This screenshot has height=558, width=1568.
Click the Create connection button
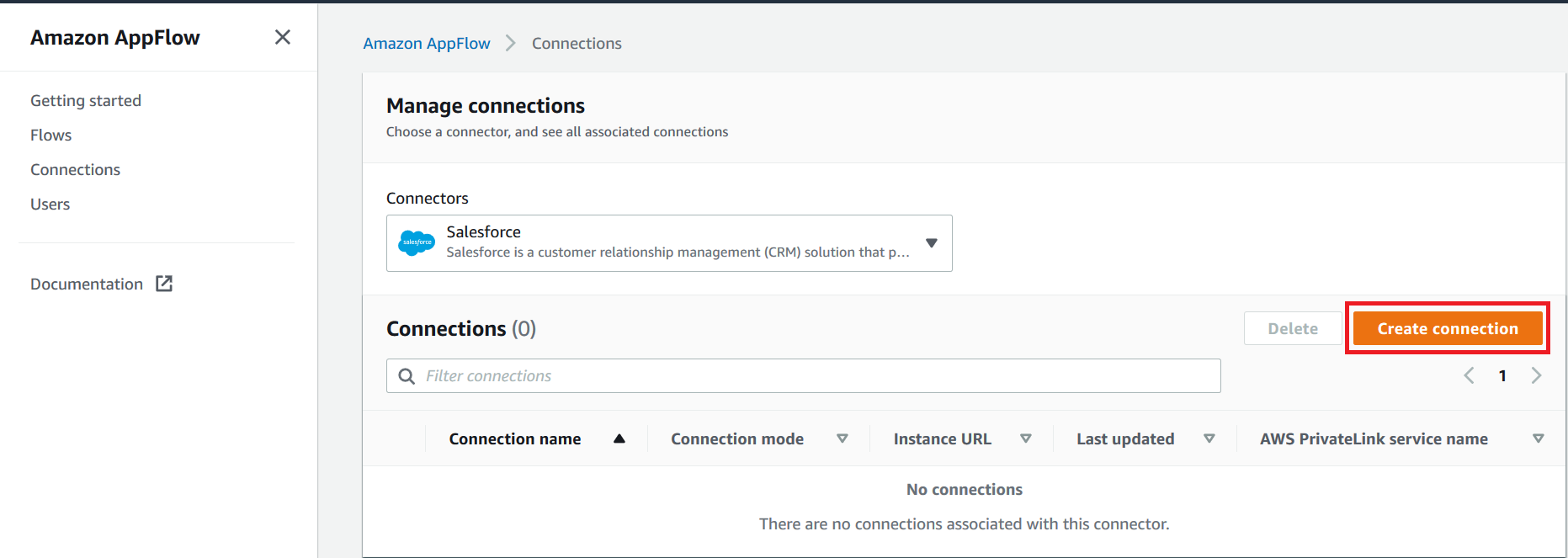click(1447, 328)
